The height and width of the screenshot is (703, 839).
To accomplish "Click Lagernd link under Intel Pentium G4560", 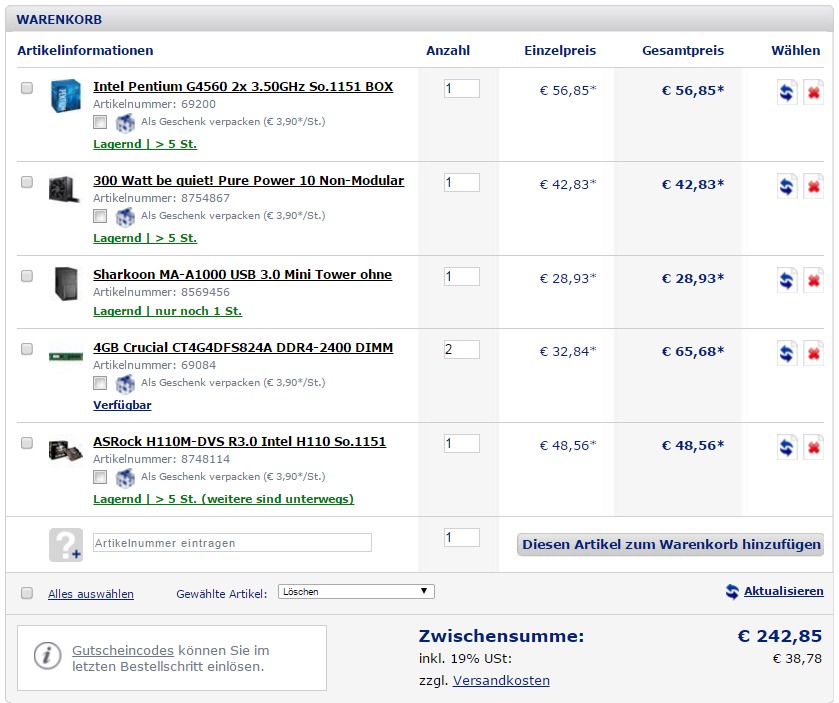I will (145, 144).
